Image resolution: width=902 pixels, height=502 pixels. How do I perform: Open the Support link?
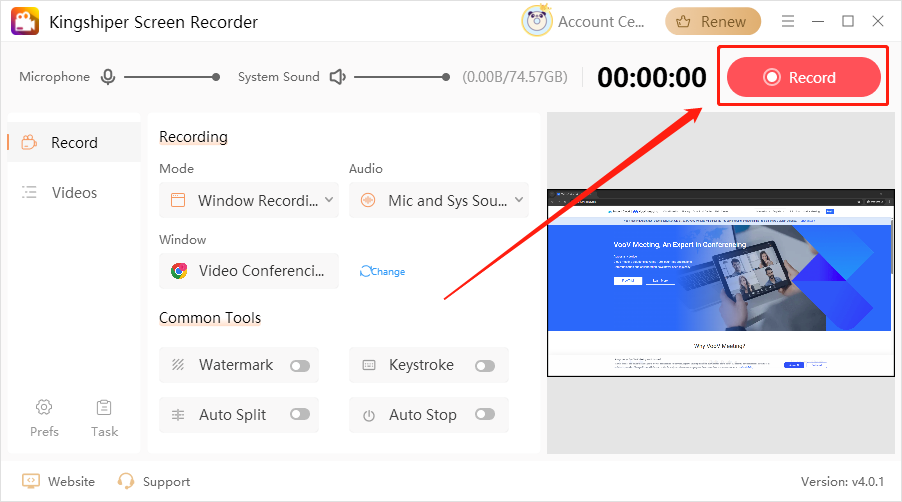tap(166, 482)
